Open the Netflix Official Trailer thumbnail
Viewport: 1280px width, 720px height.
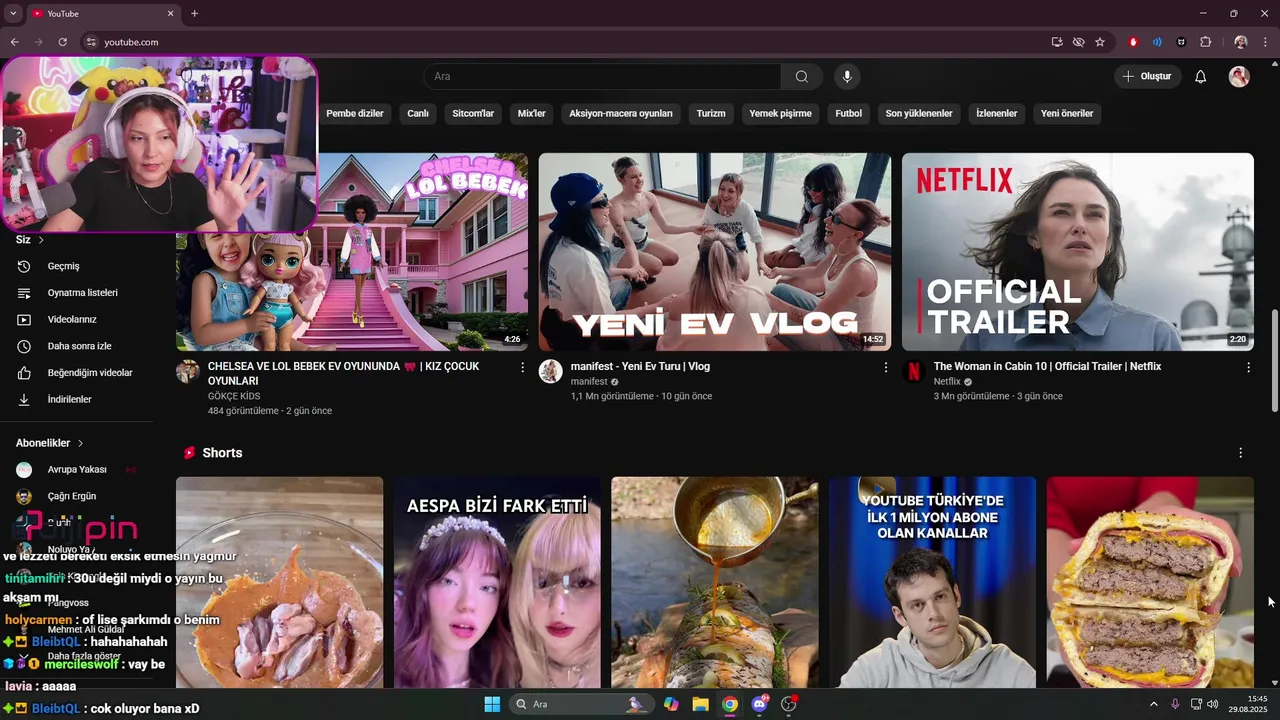click(1078, 252)
